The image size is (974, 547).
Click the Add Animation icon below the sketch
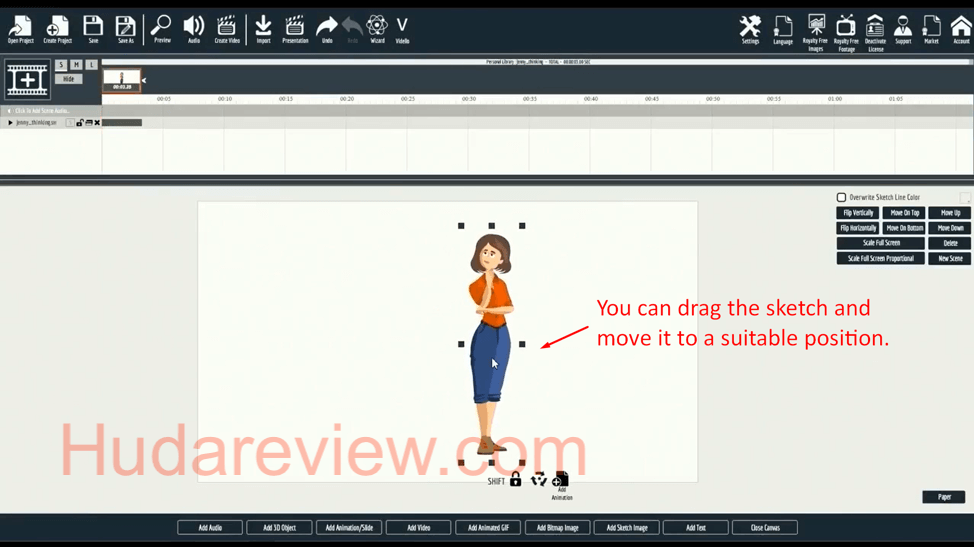pos(561,485)
